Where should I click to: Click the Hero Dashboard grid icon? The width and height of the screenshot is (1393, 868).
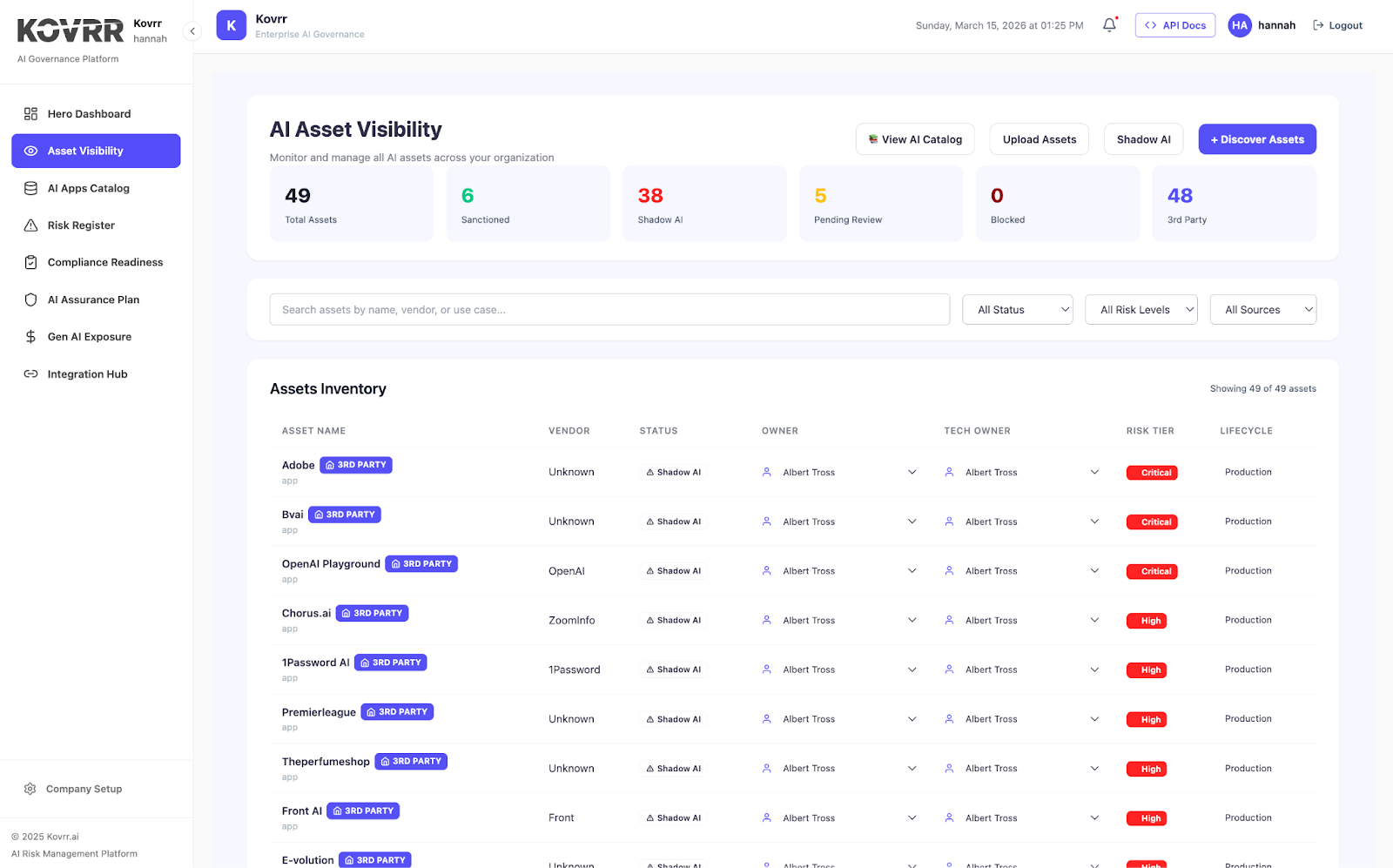click(30, 114)
